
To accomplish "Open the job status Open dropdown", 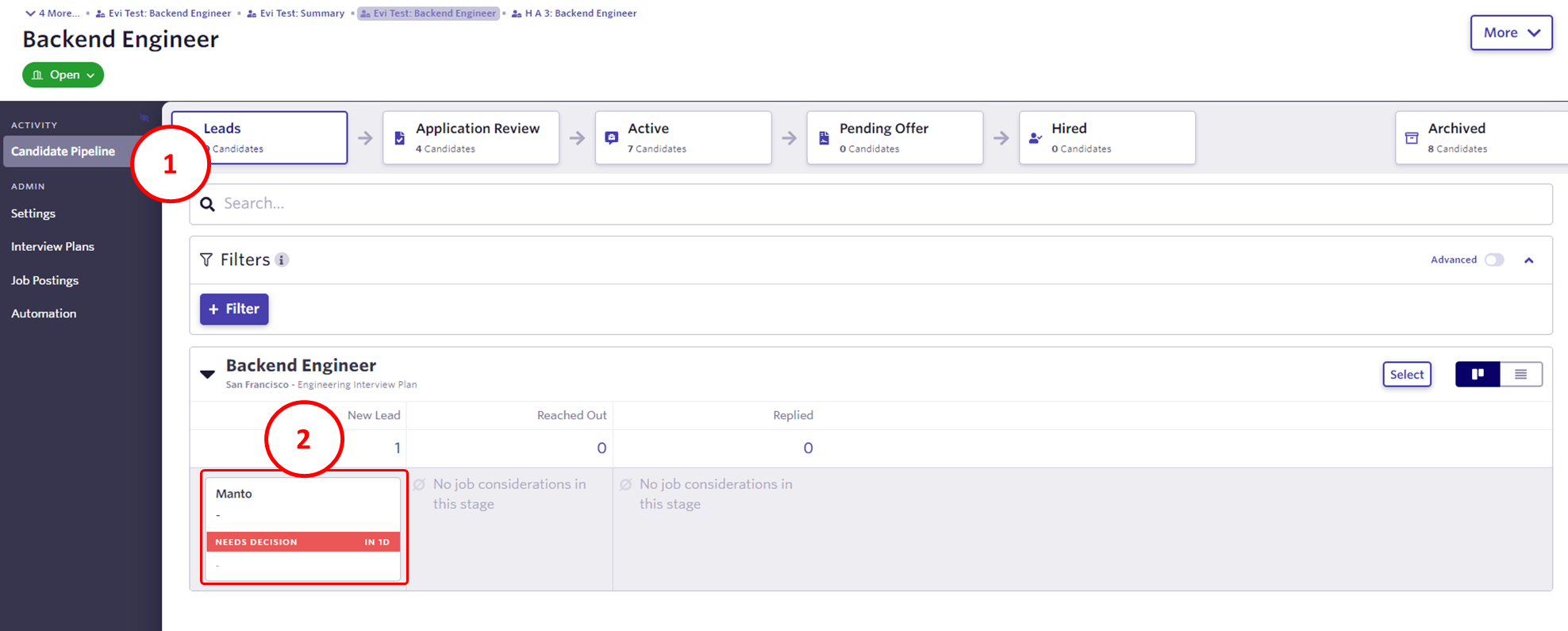I will tap(63, 75).
